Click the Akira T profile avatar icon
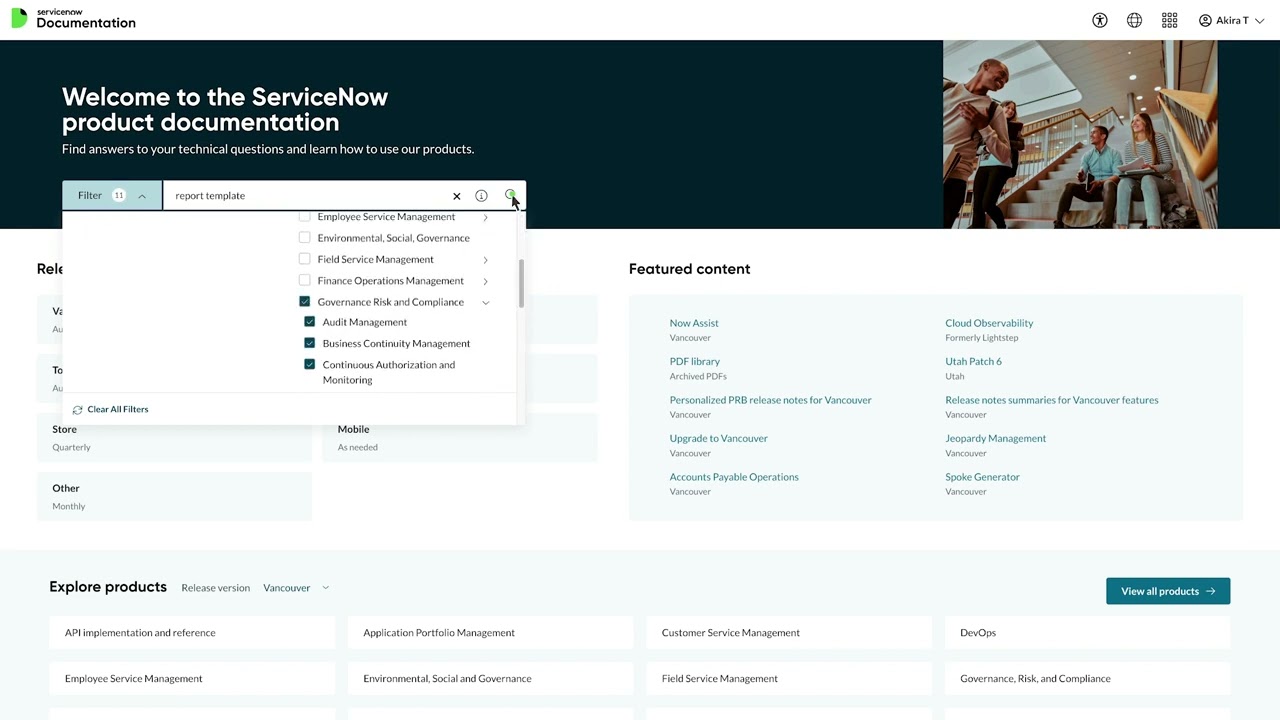The image size is (1280, 720). [x=1206, y=20]
